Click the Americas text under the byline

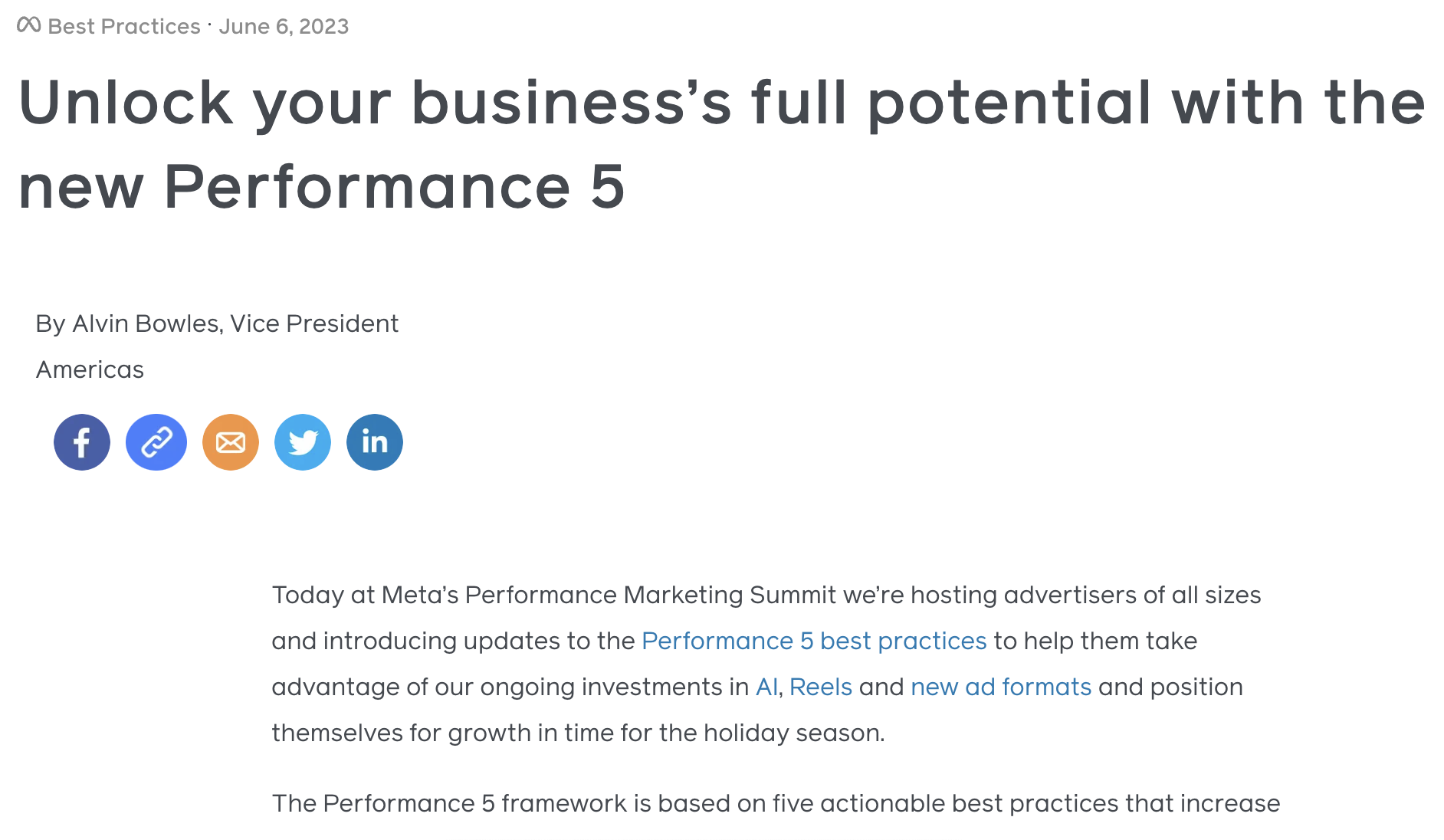tap(90, 369)
